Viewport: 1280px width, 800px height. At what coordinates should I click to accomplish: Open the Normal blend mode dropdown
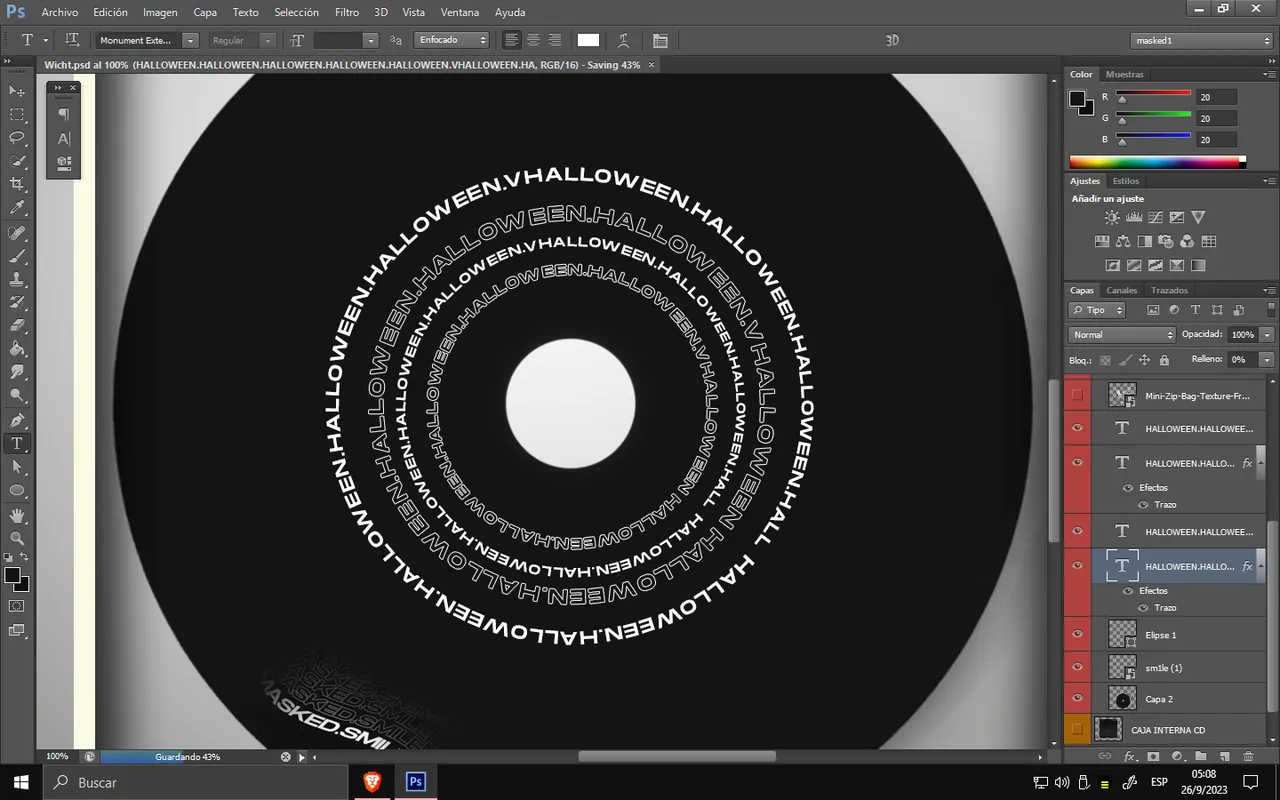click(x=1122, y=335)
